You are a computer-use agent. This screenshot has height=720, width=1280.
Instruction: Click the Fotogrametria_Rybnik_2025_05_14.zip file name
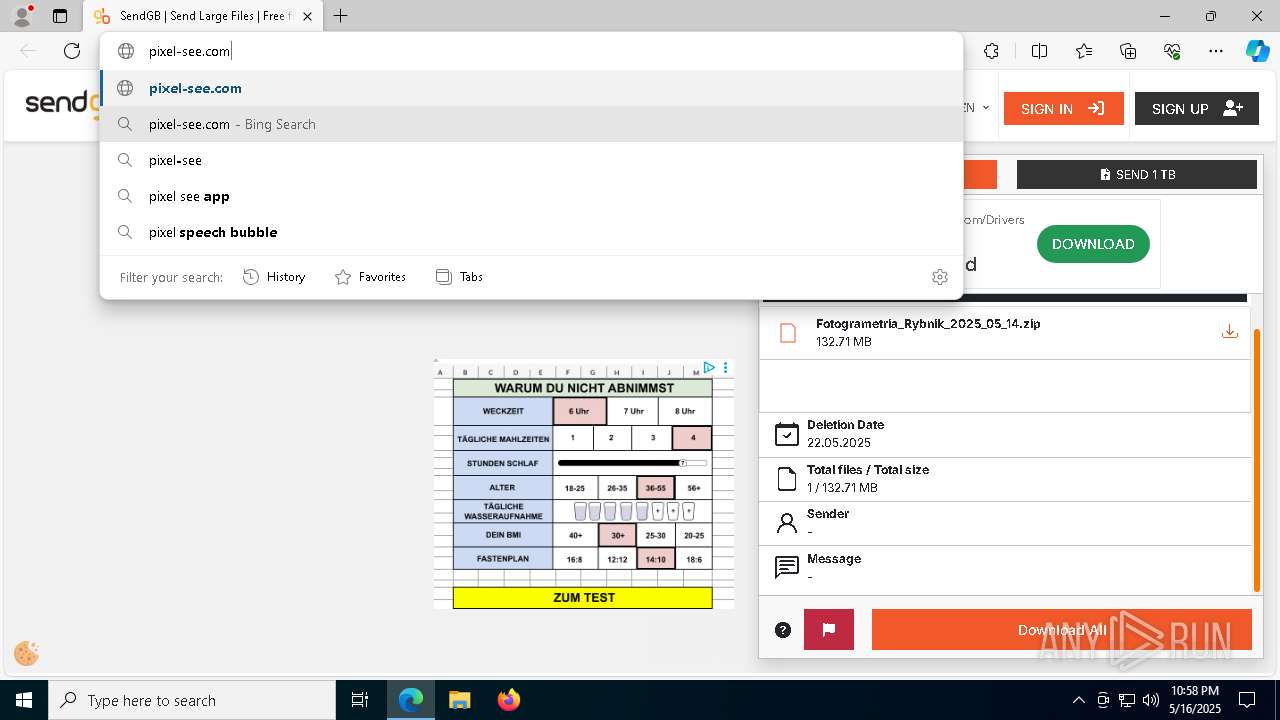[x=928, y=324]
